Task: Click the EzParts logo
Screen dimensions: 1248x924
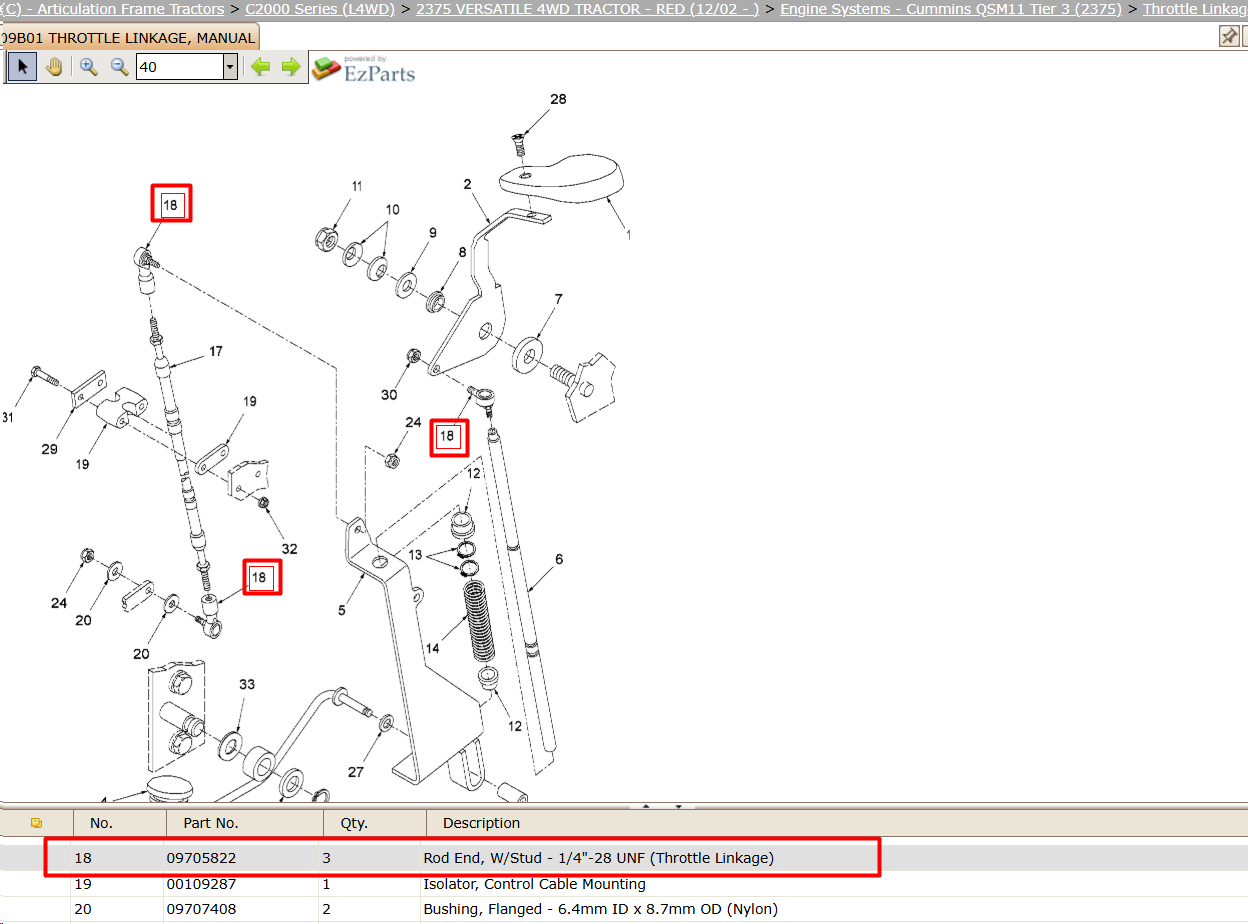Action: coord(363,68)
